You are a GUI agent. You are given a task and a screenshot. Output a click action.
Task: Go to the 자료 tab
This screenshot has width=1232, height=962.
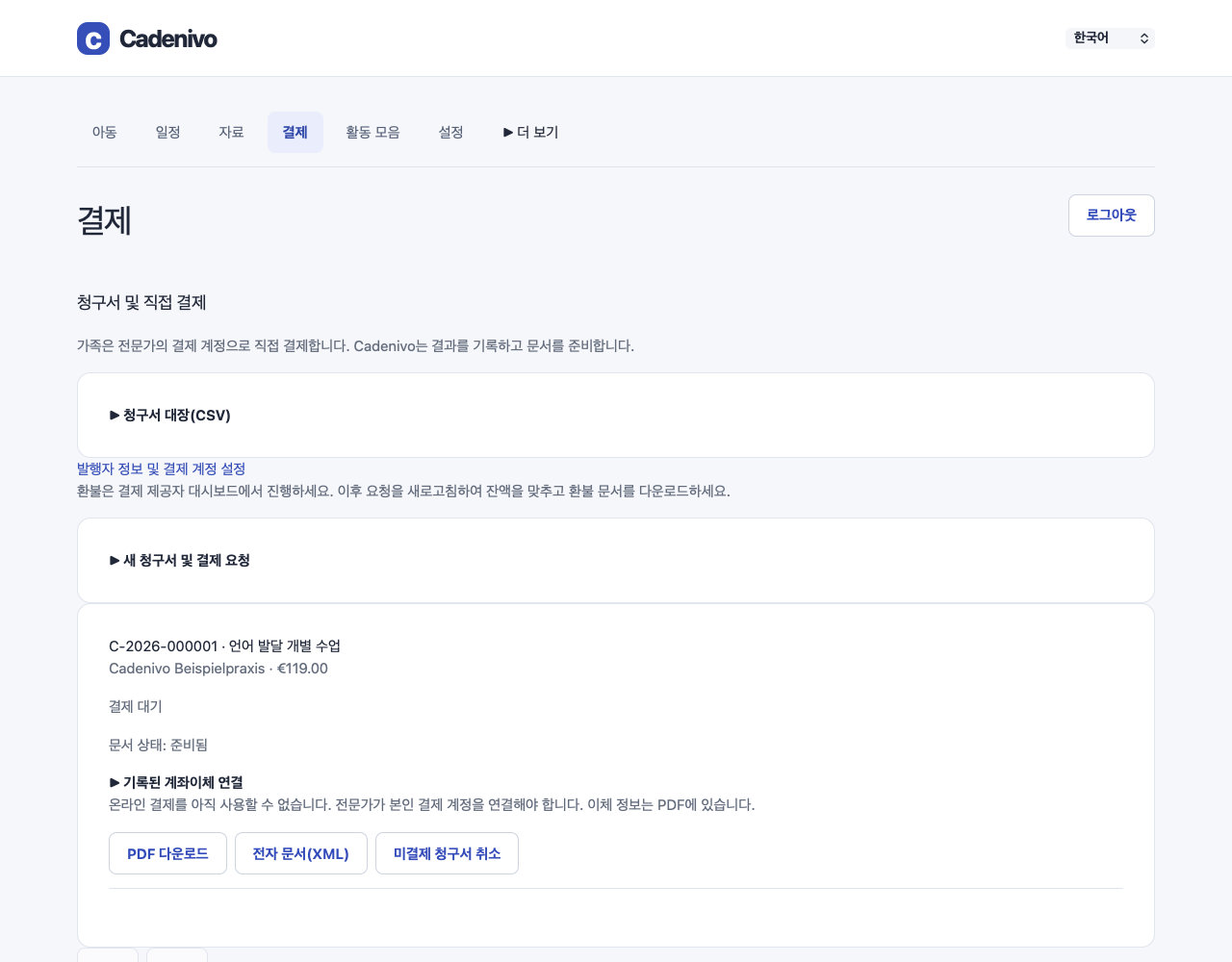point(231,132)
